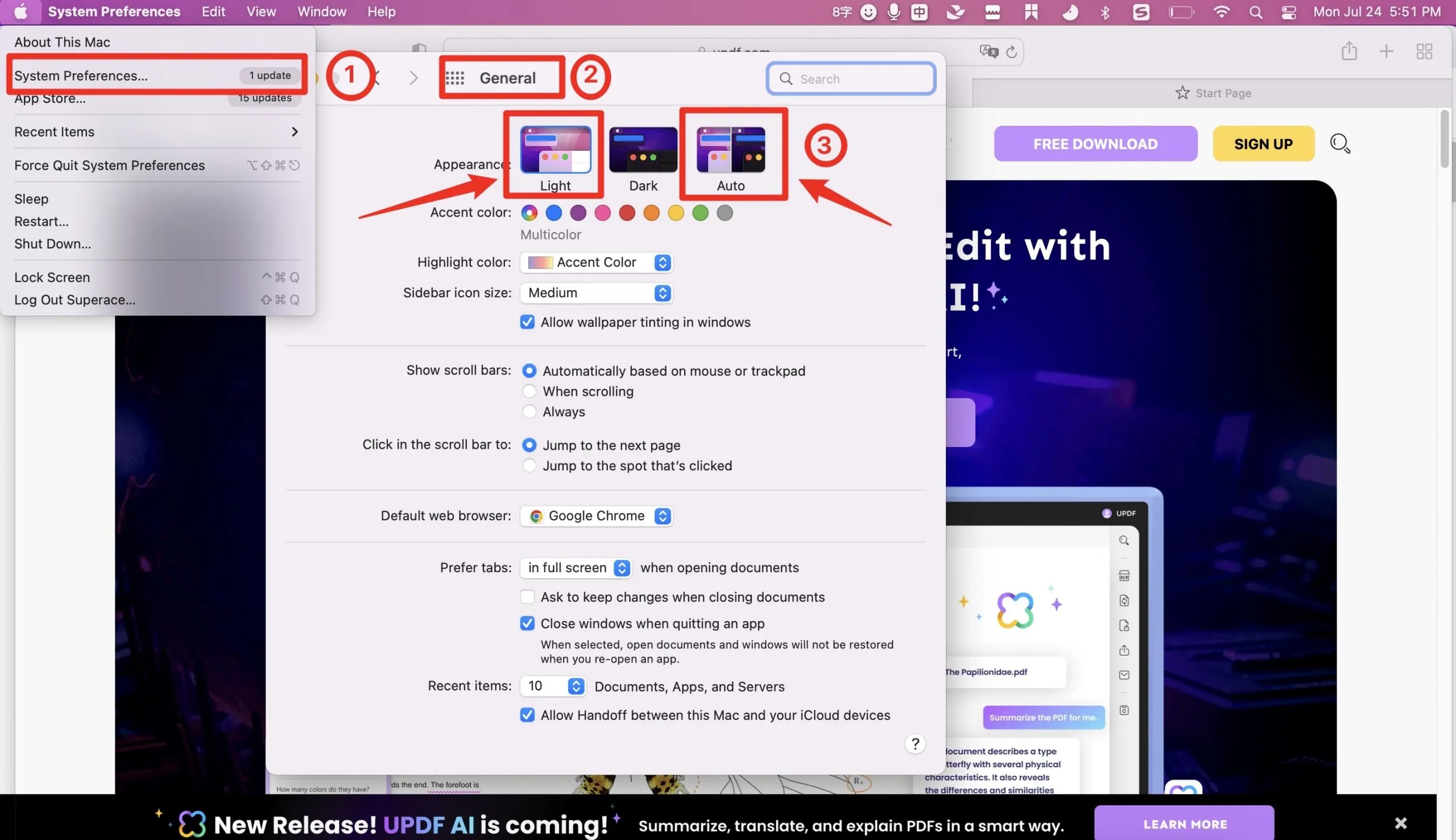Select the blue accent color swatch
1456x840 pixels.
[x=553, y=213]
